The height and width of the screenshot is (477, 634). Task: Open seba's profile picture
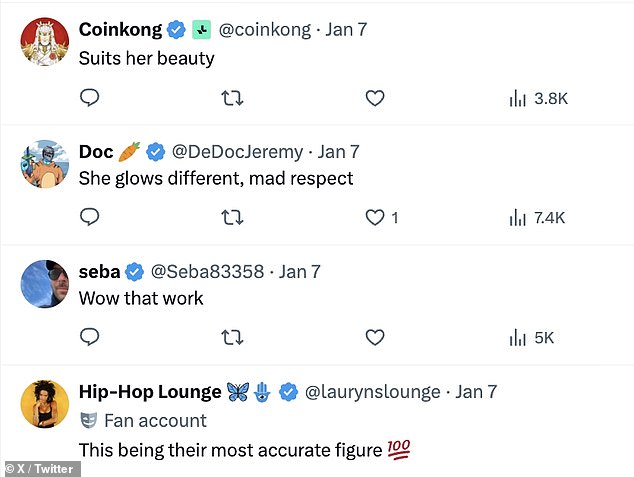(44, 283)
